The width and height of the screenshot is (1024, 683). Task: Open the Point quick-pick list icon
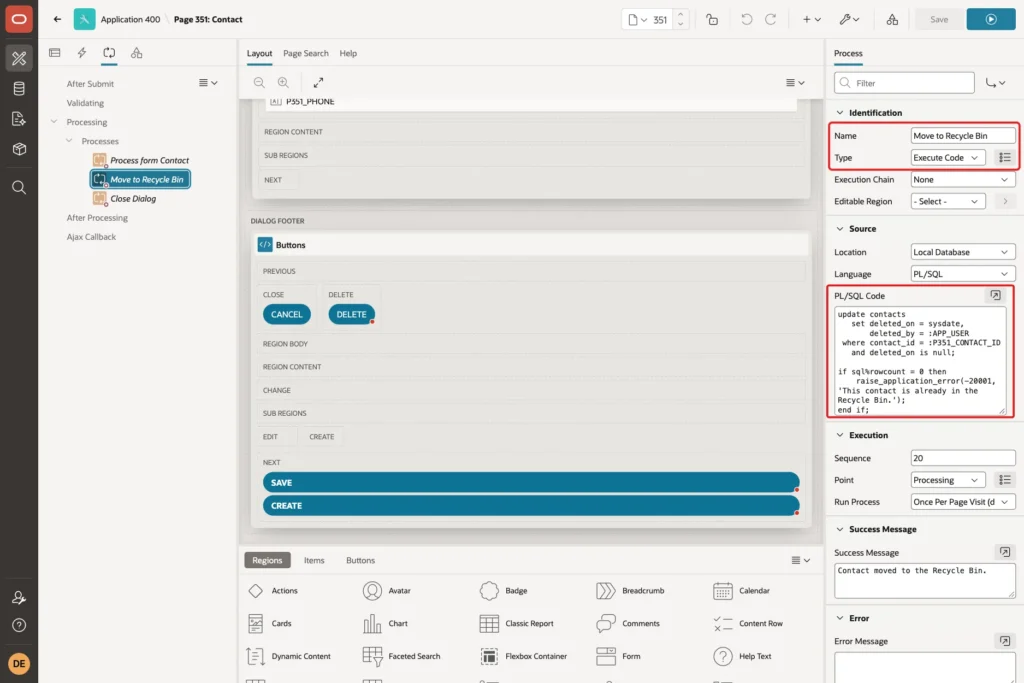point(1005,480)
